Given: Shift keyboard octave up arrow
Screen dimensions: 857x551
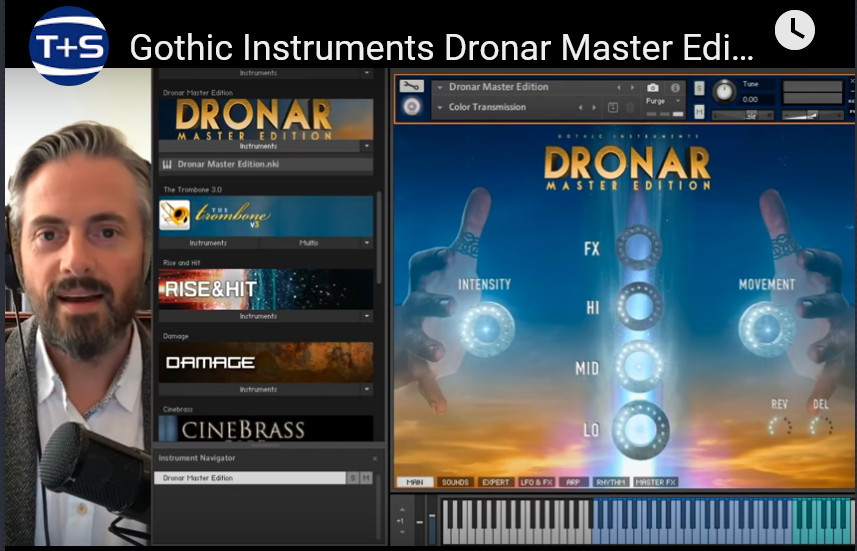Looking at the screenshot, I should (402, 509).
